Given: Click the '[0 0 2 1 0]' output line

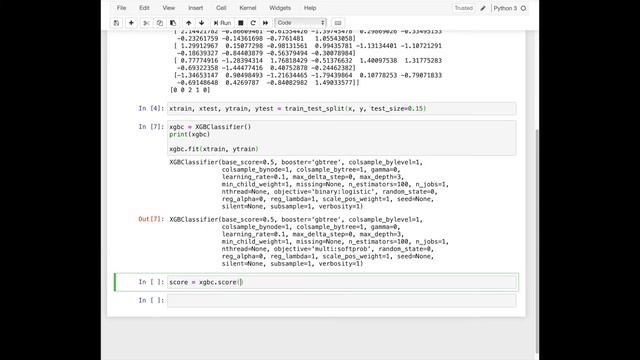Looking at the screenshot, I should coord(190,90).
